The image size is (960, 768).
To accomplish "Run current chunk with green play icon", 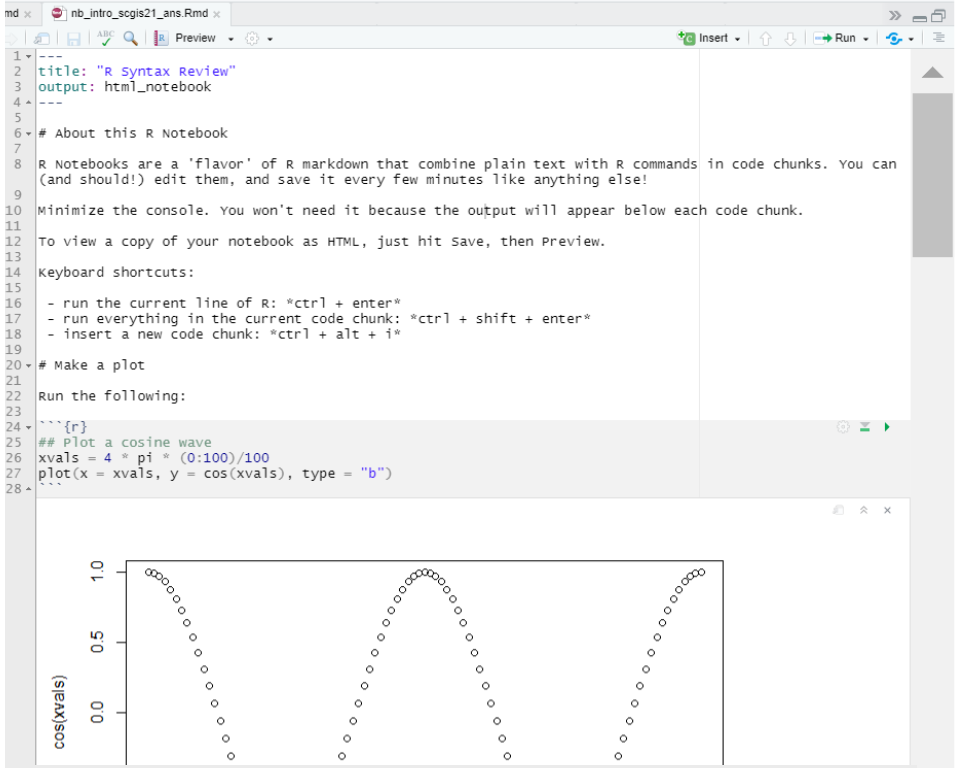I will [886, 427].
